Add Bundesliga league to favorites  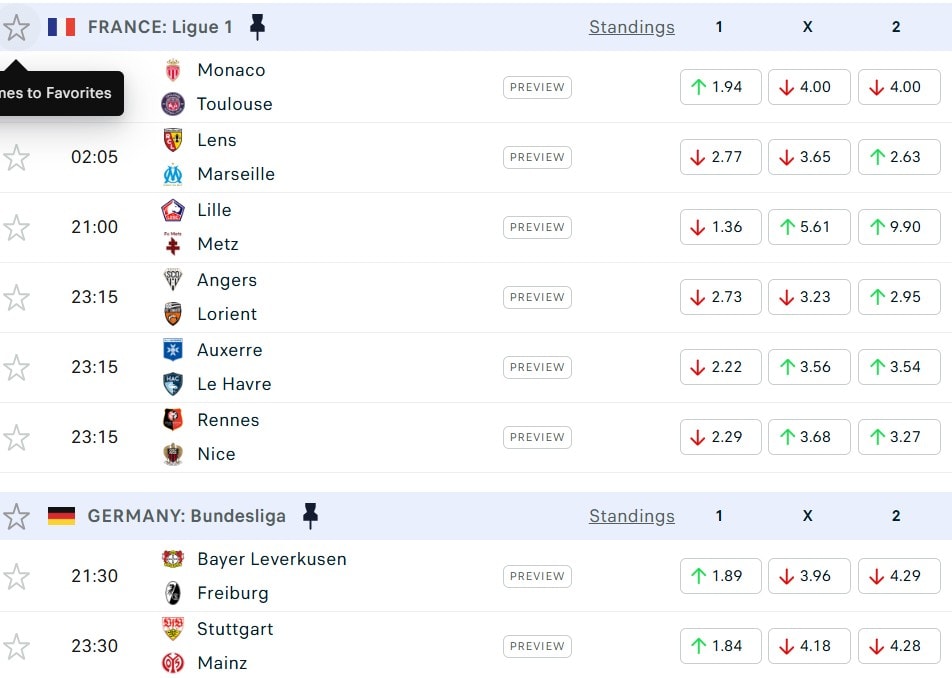click(16, 516)
